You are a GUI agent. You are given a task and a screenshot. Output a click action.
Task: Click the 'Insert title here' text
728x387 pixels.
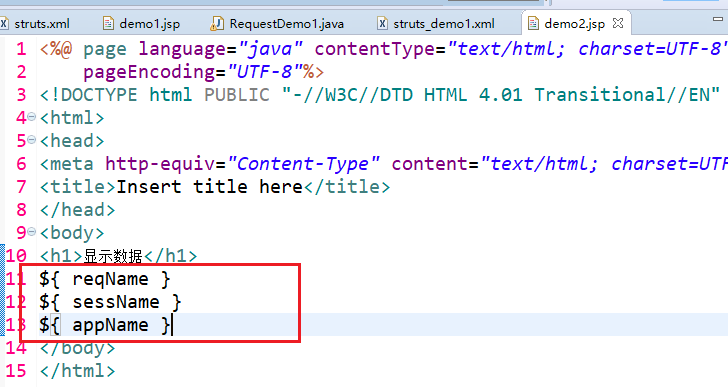pyautogui.click(x=209, y=187)
